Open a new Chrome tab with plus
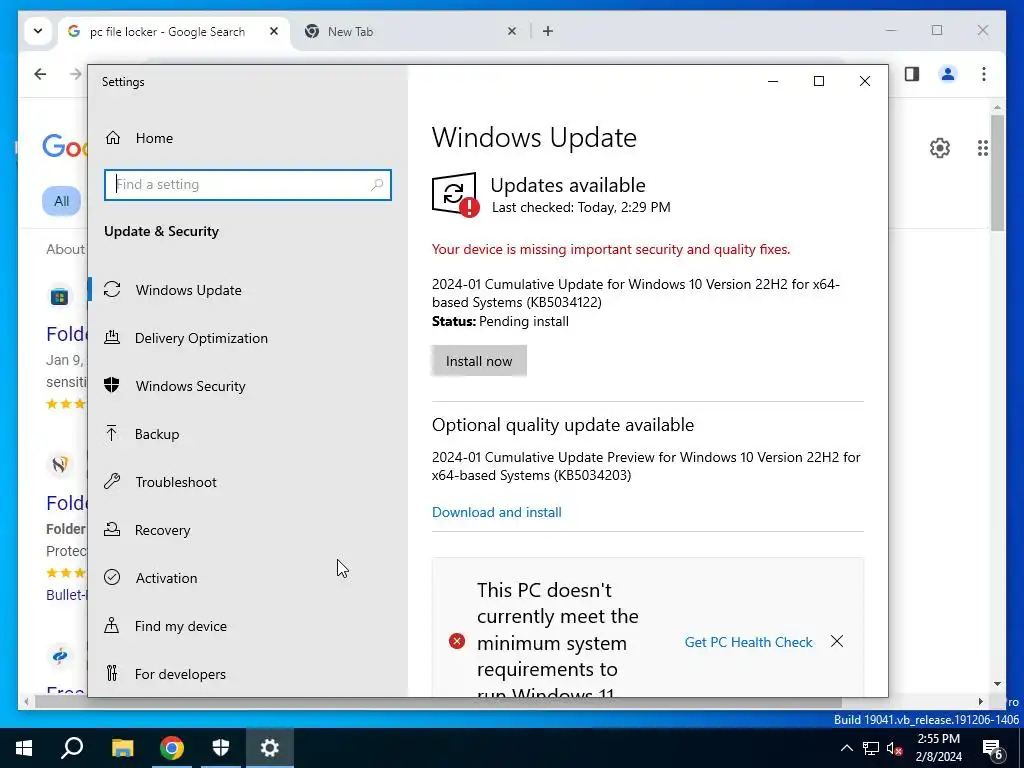Viewport: 1024px width, 768px height. click(548, 31)
